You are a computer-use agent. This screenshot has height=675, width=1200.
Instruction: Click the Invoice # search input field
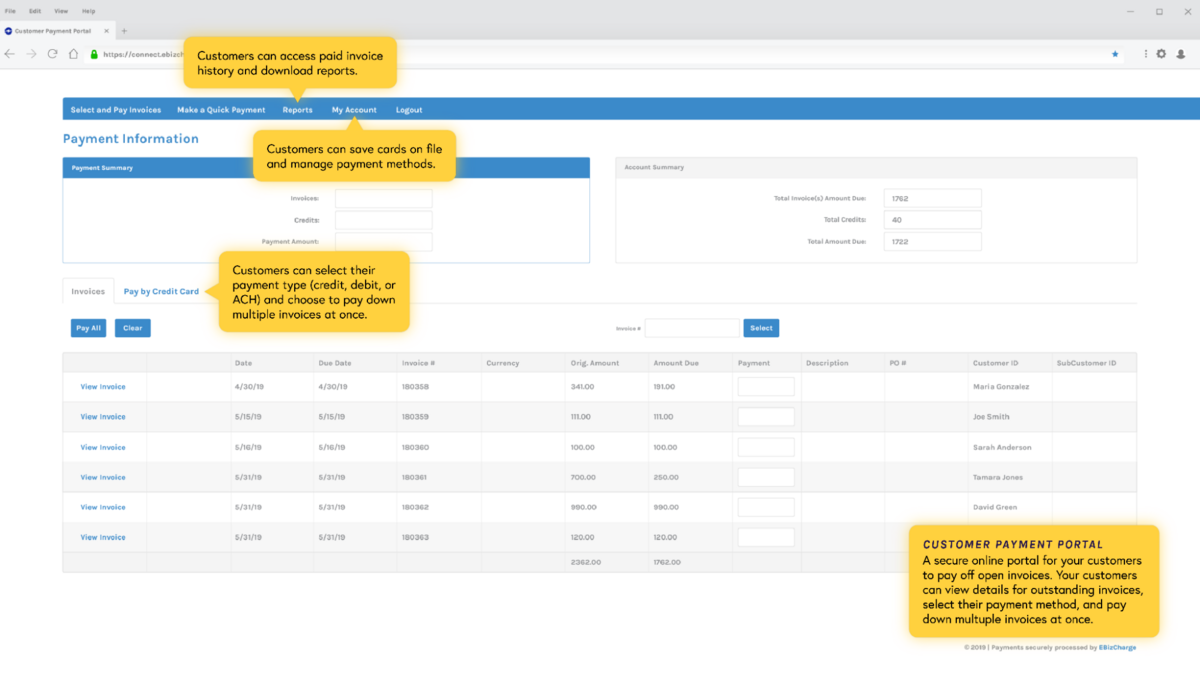[x=692, y=328]
